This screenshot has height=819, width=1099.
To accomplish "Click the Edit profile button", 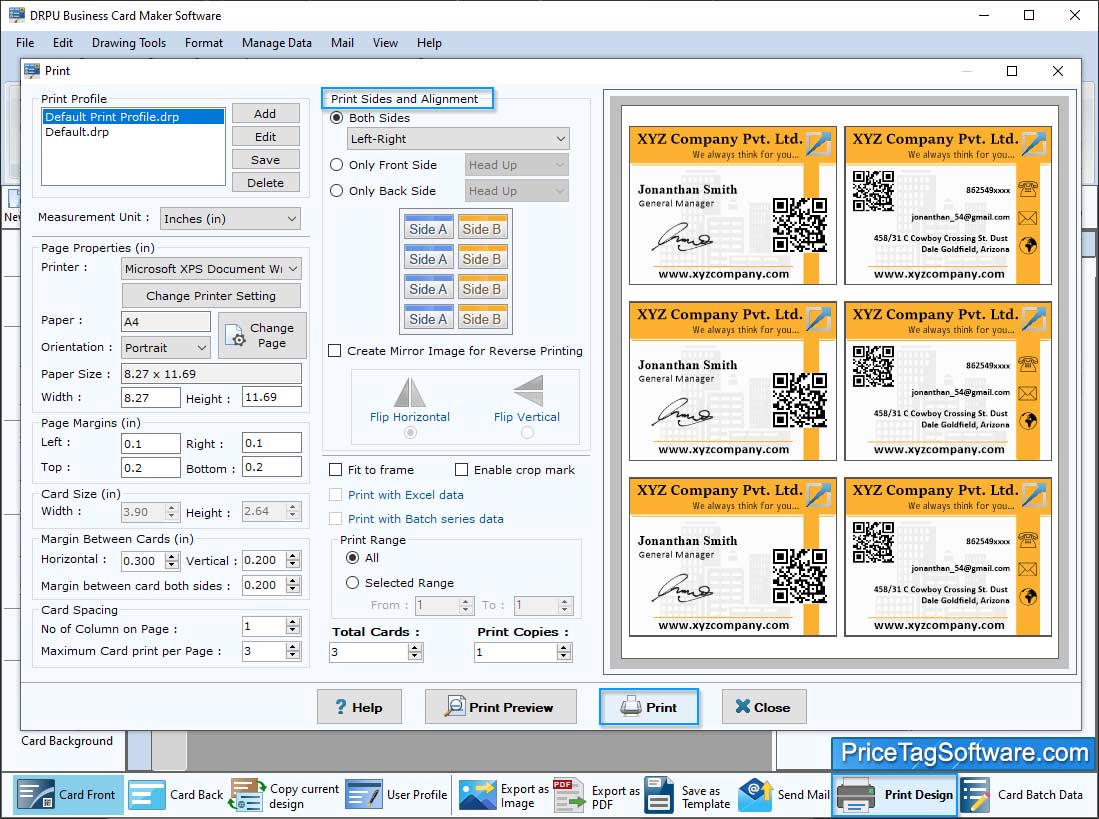I will click(266, 137).
